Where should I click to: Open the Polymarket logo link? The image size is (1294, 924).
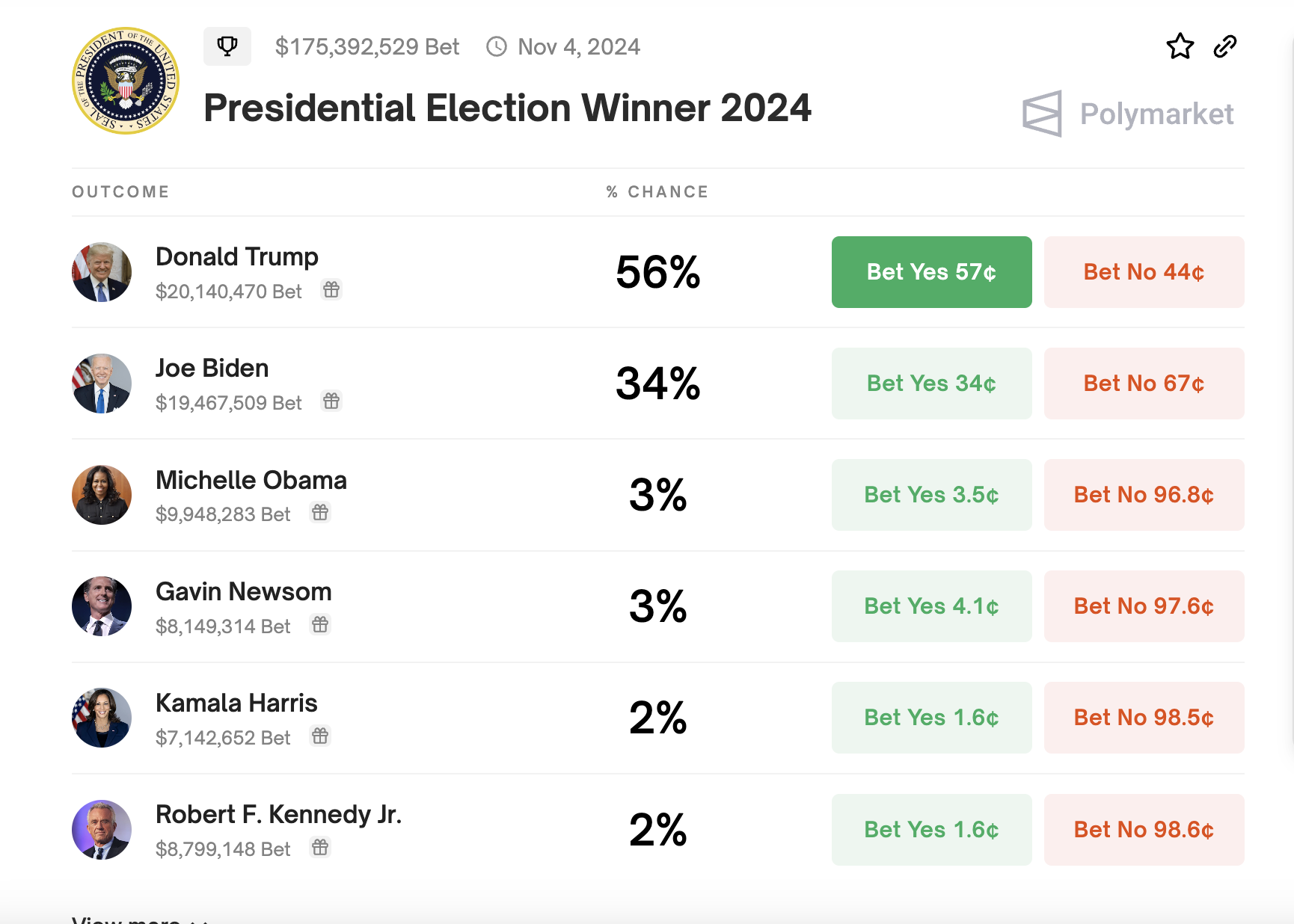(x=1128, y=114)
